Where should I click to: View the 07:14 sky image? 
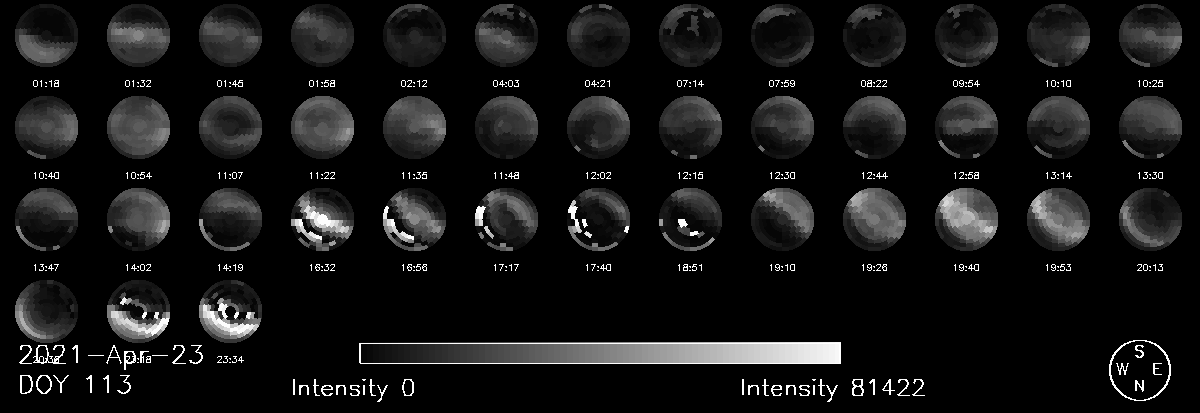pyautogui.click(x=690, y=35)
